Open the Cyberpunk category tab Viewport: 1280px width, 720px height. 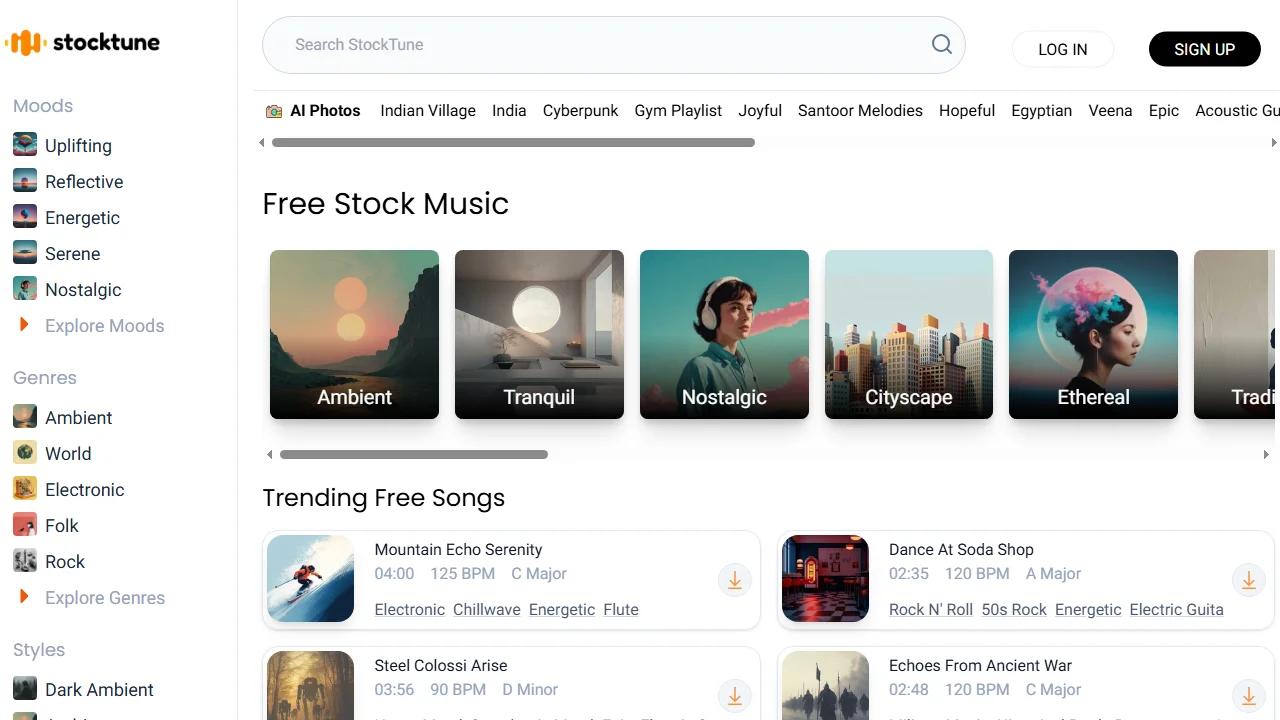tap(580, 110)
